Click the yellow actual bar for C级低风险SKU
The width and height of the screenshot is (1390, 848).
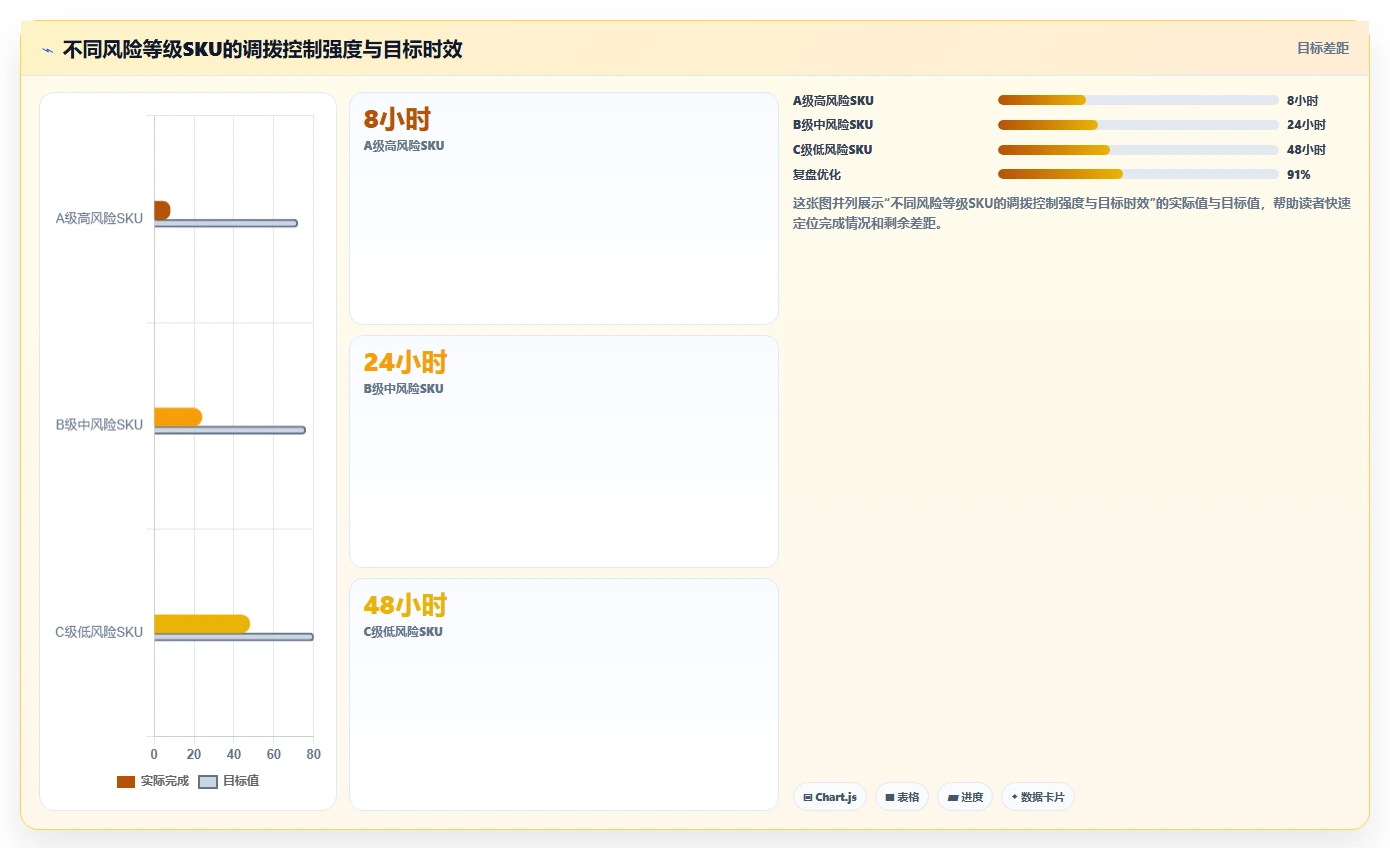pos(202,624)
